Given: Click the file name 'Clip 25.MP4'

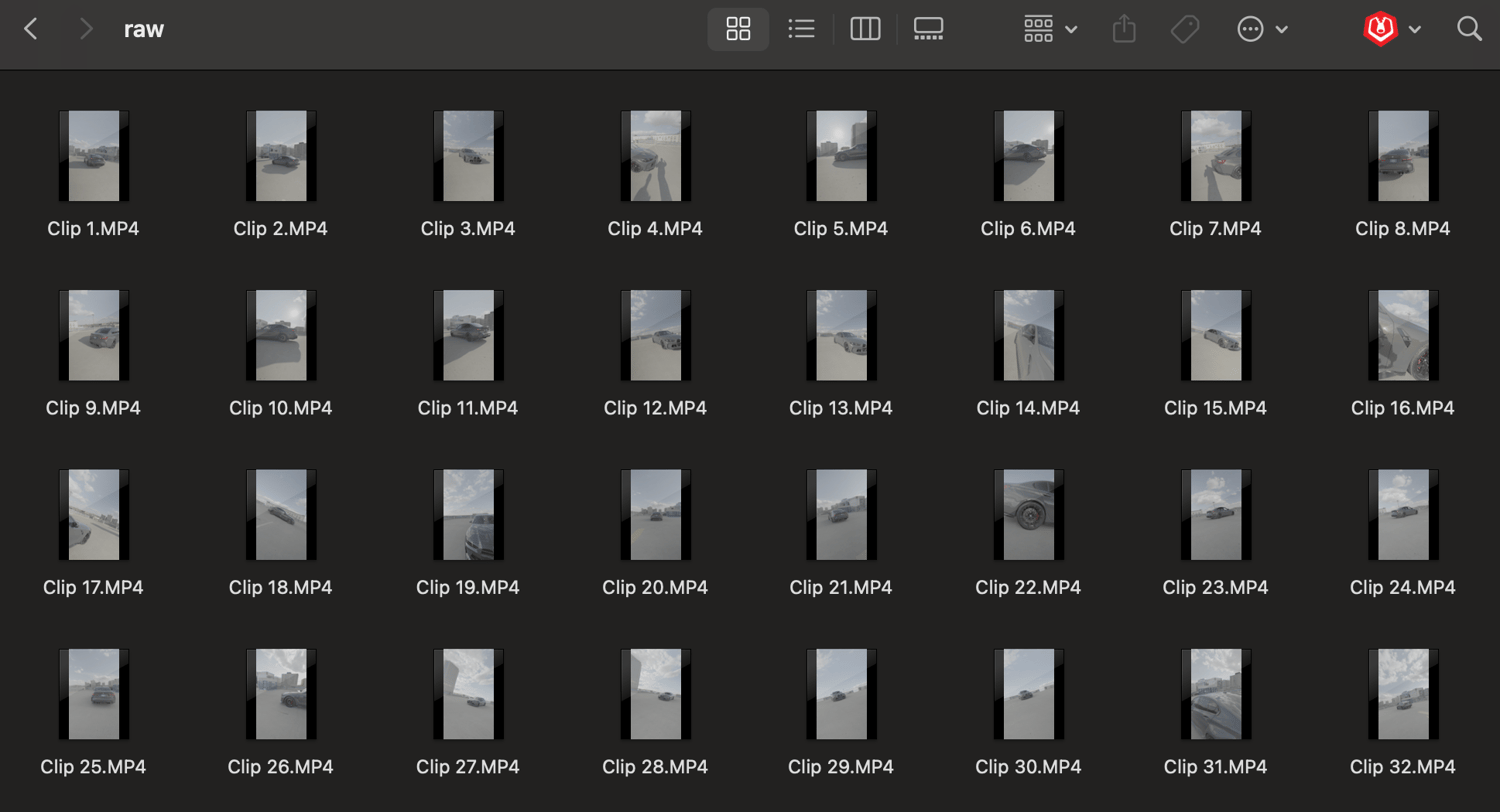Looking at the screenshot, I should point(93,768).
